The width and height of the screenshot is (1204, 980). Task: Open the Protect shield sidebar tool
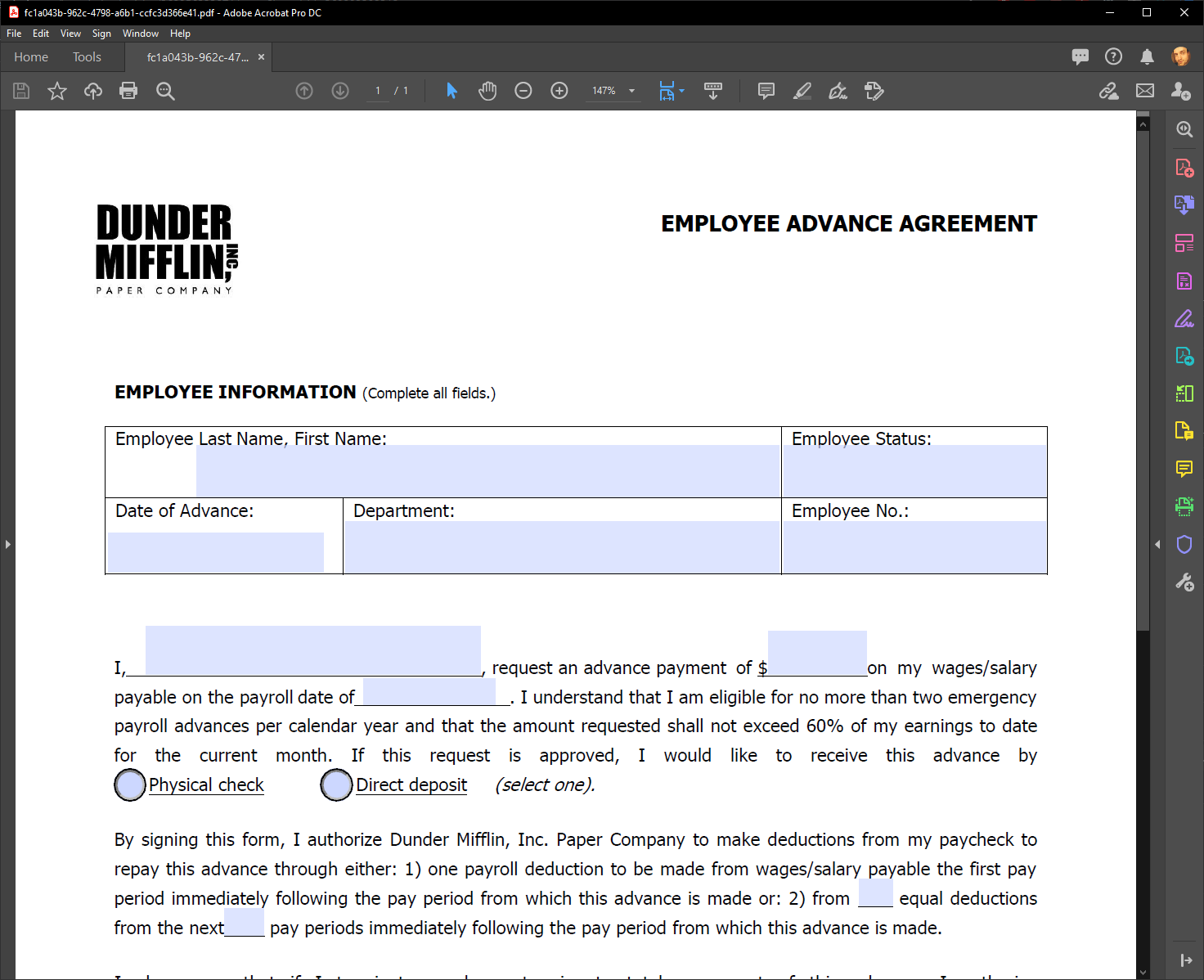coord(1184,544)
